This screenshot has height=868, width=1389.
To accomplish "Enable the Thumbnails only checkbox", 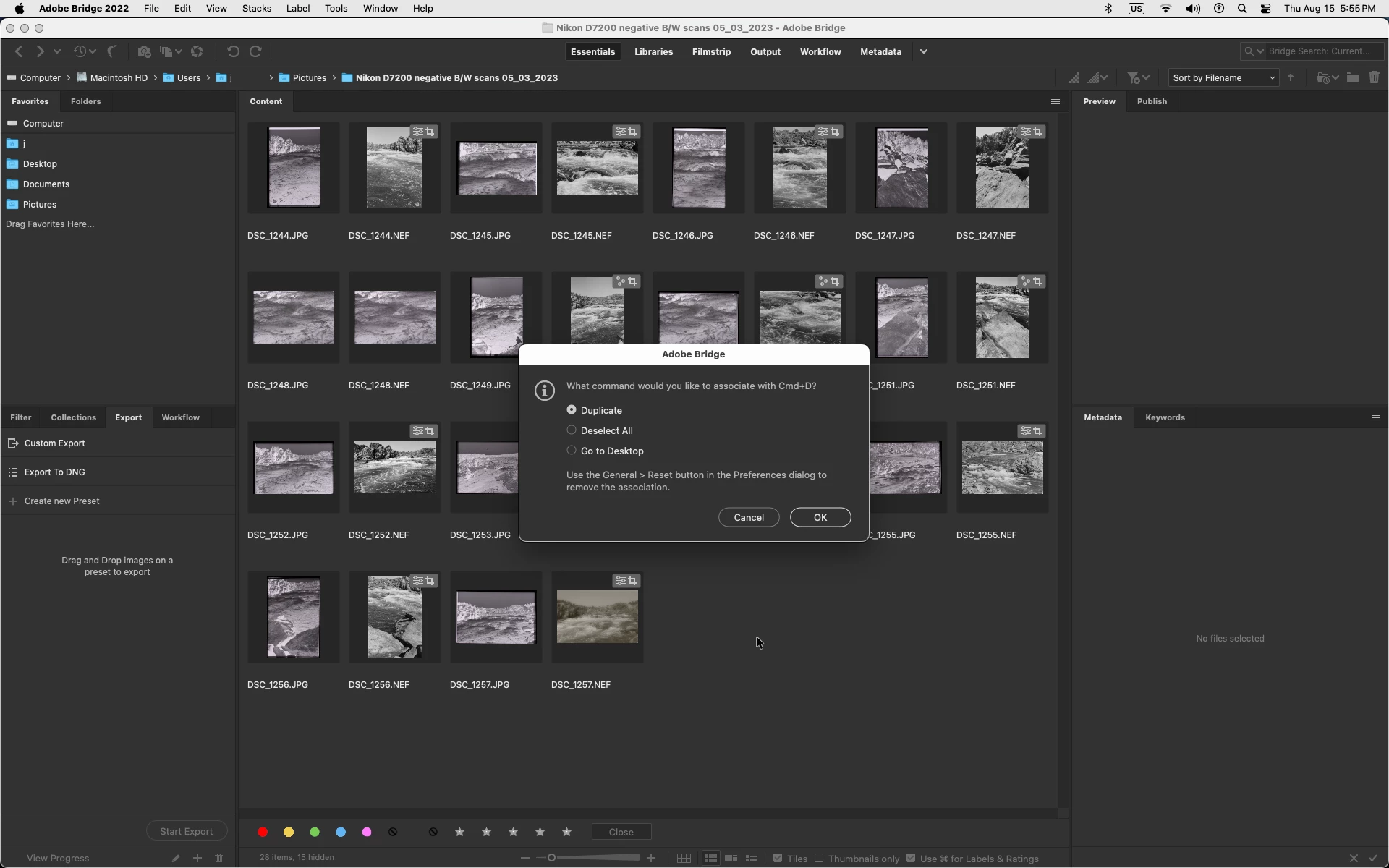I will coord(820,859).
